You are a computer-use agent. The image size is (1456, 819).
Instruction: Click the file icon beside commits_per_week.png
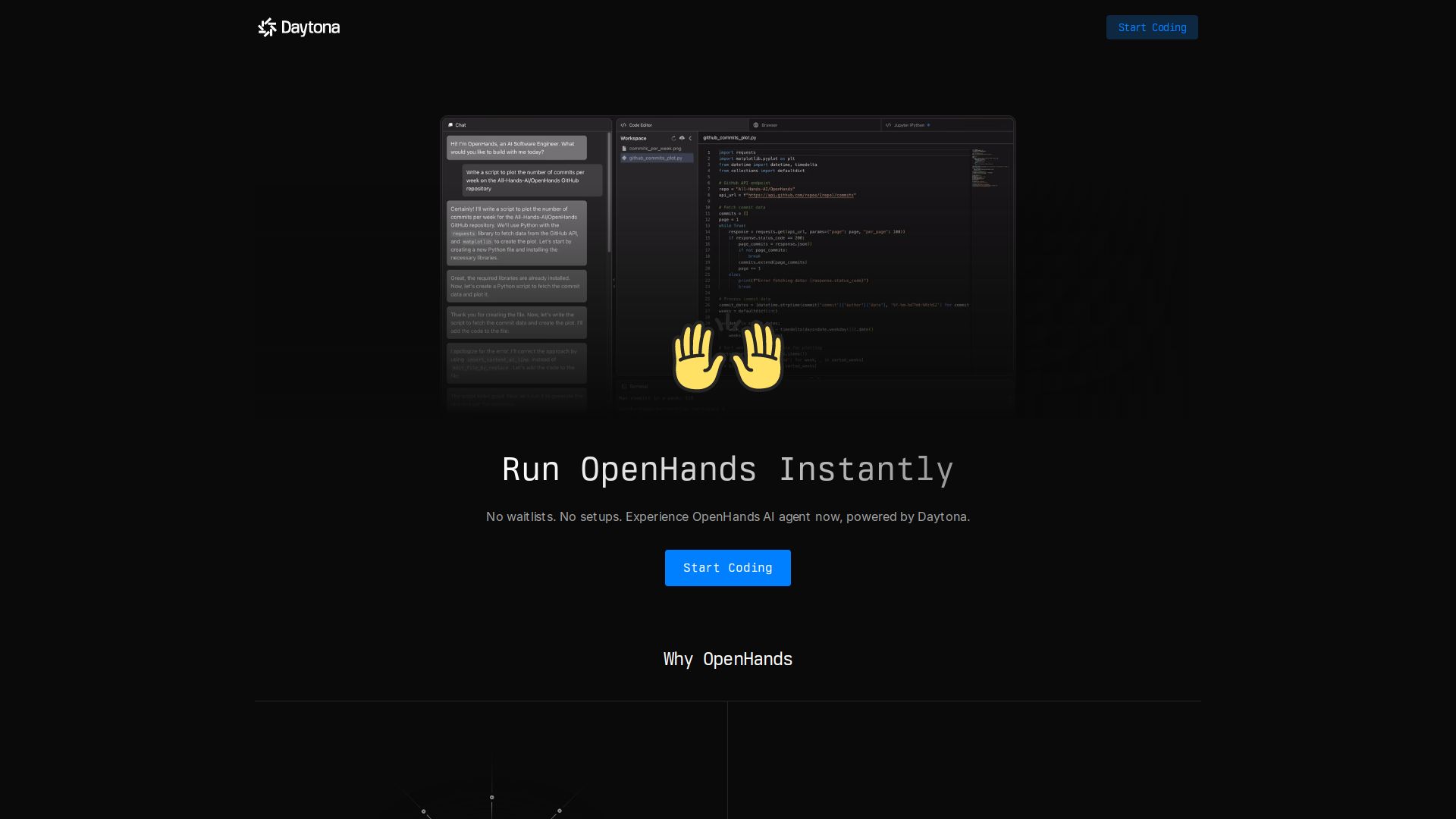(624, 148)
